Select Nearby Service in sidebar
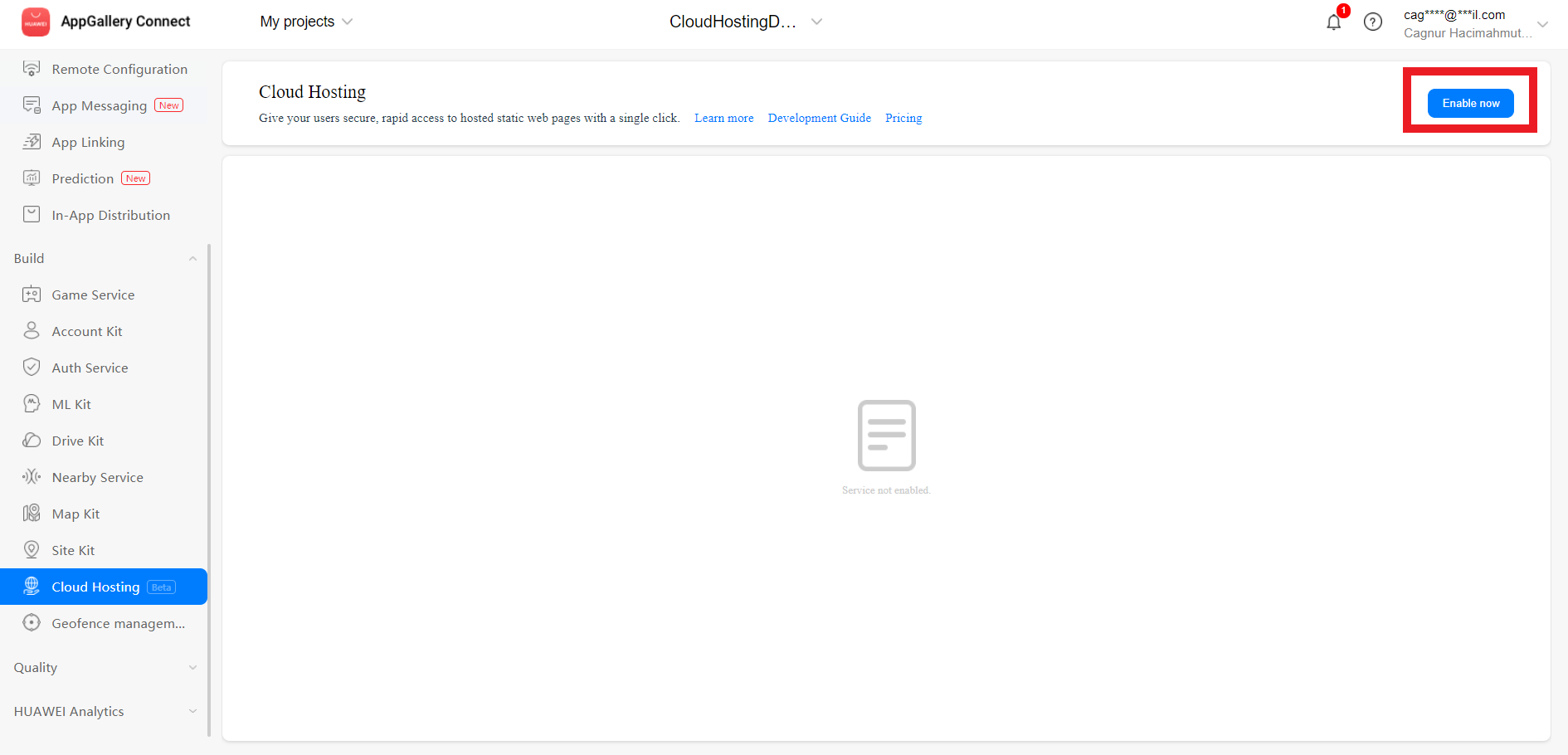This screenshot has height=755, width=1568. point(104,477)
